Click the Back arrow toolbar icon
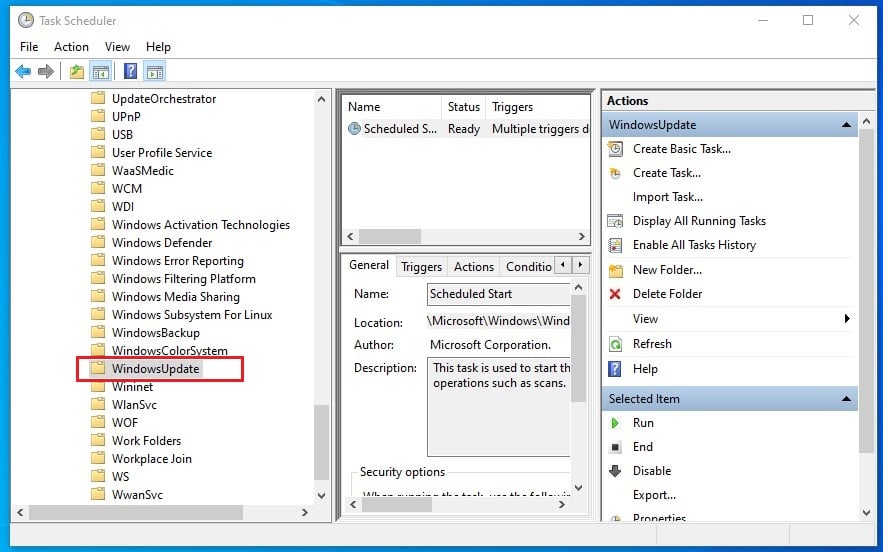This screenshot has height=552, width=883. (23, 72)
